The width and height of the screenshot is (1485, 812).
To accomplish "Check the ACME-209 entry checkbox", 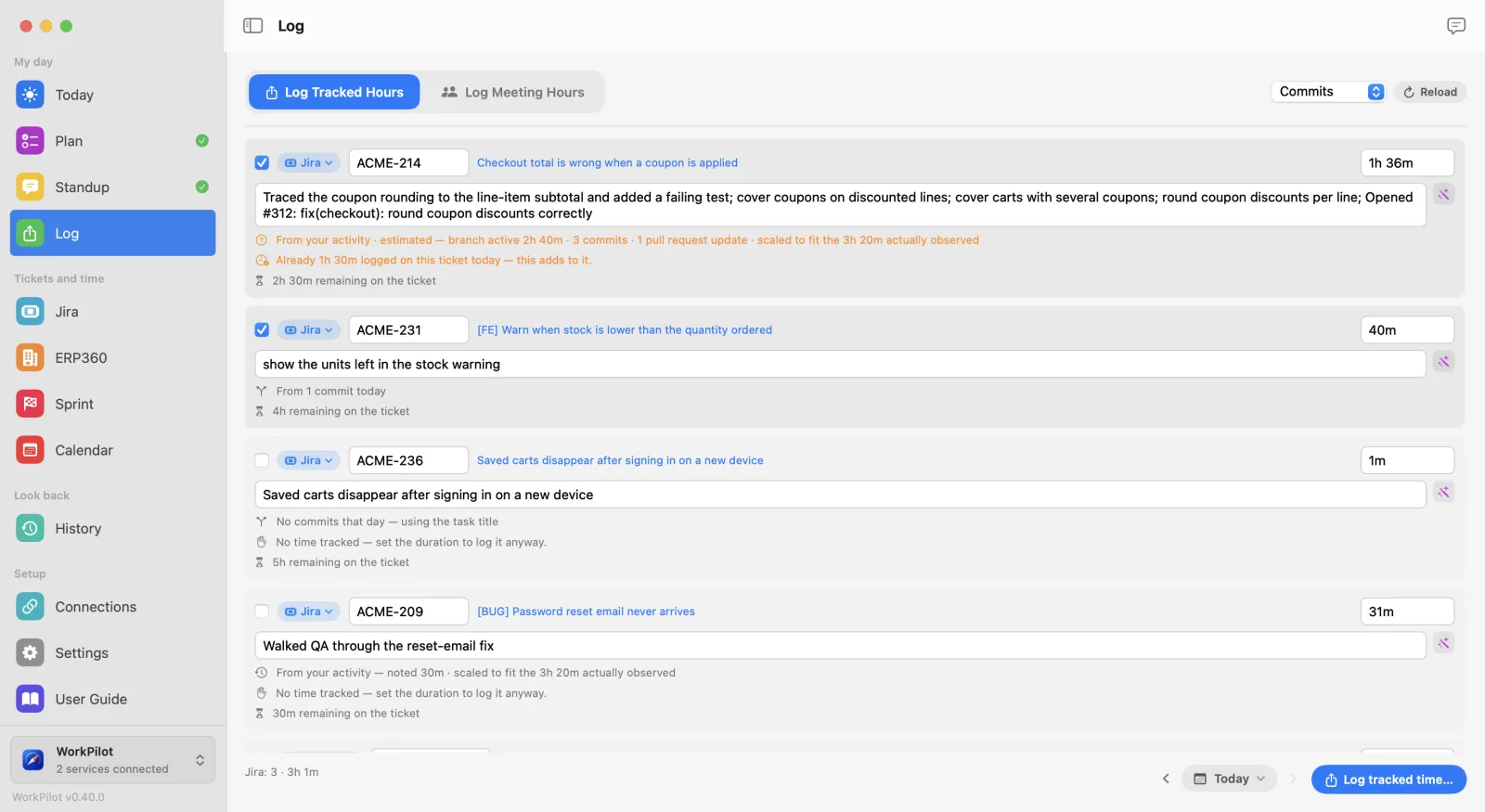I will [x=262, y=612].
